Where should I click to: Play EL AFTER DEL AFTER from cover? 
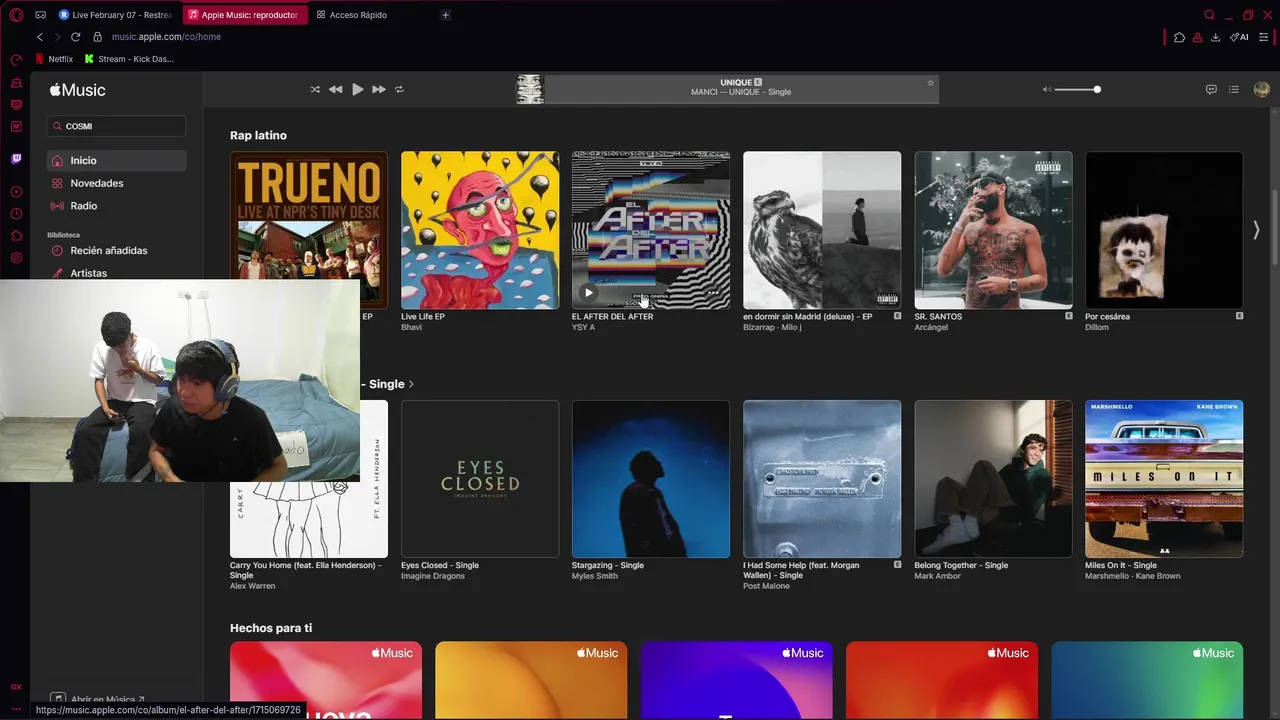[588, 293]
